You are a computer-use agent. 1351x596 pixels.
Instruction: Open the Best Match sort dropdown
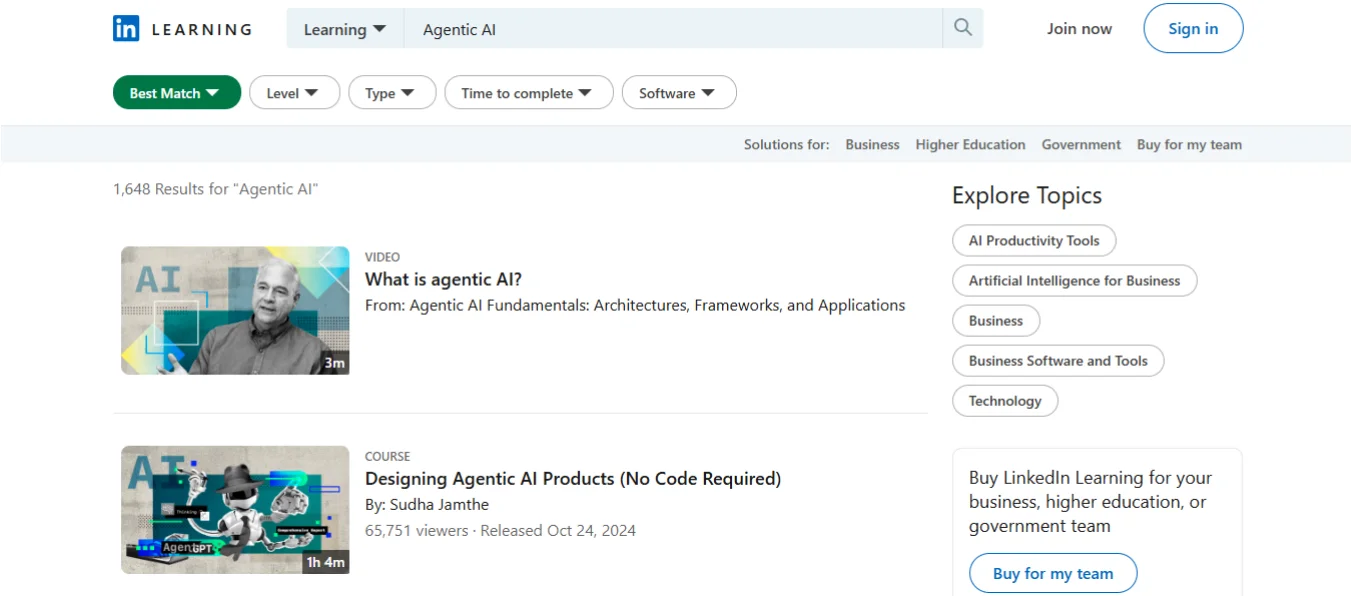pos(177,93)
